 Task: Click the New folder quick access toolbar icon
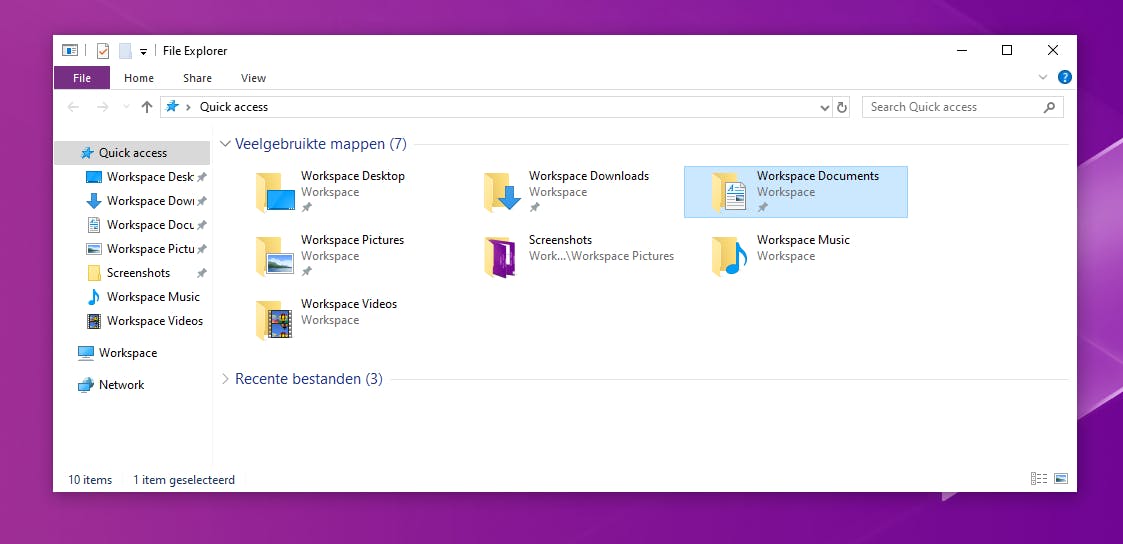(125, 51)
